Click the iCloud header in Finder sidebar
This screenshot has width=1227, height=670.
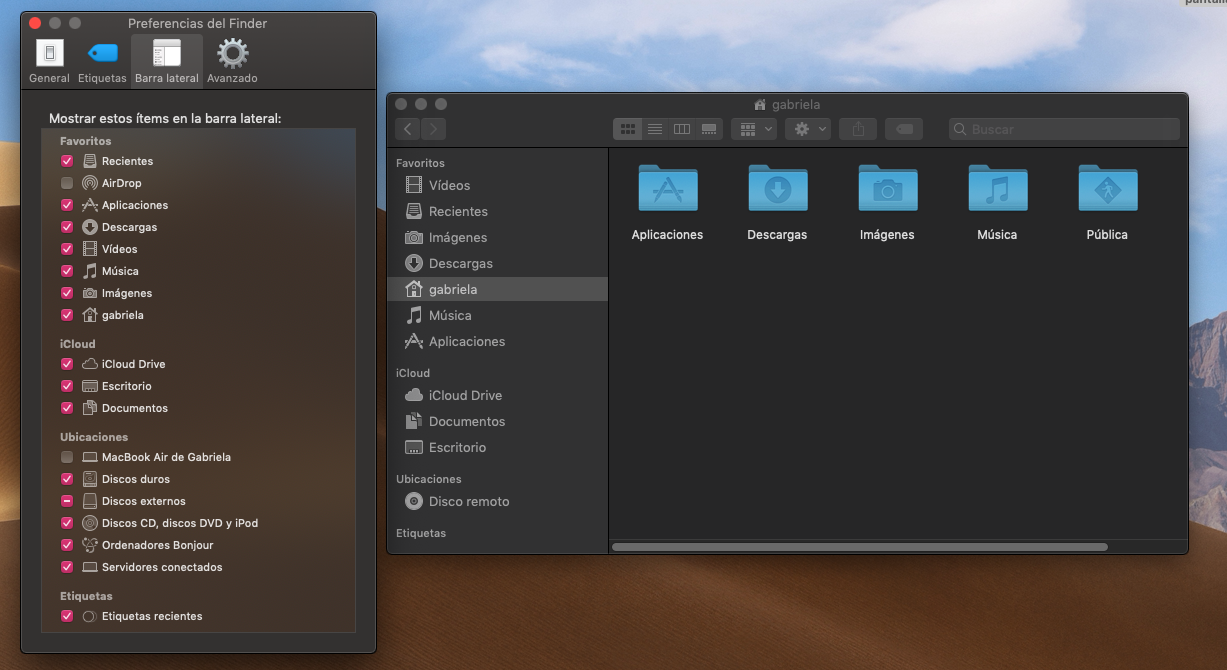click(x=413, y=373)
